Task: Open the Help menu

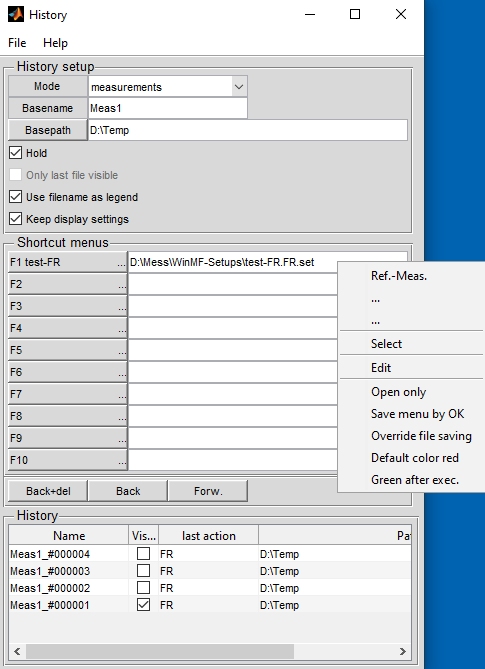Action: coord(55,43)
